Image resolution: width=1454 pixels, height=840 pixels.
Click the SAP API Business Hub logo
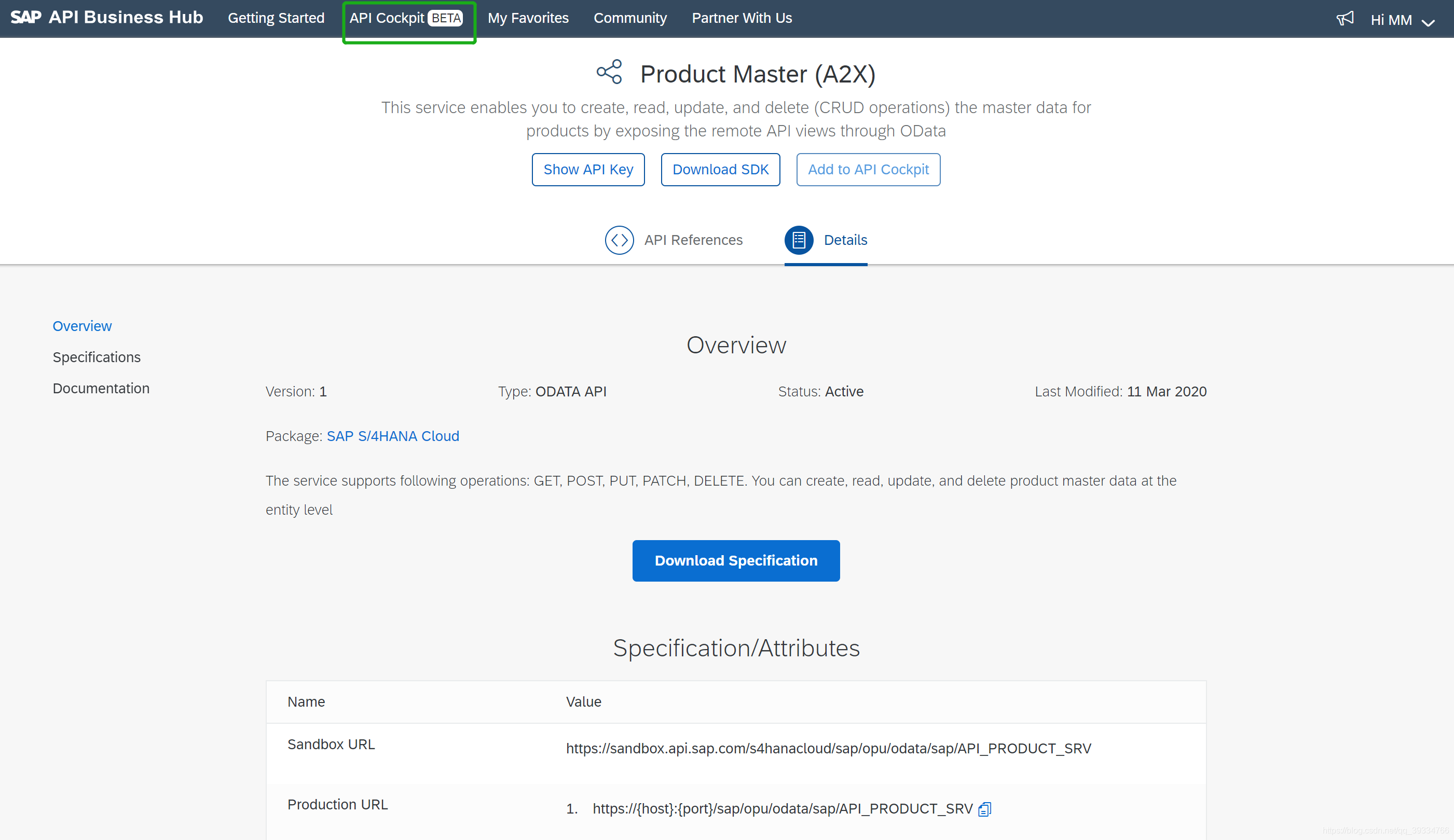pos(107,17)
